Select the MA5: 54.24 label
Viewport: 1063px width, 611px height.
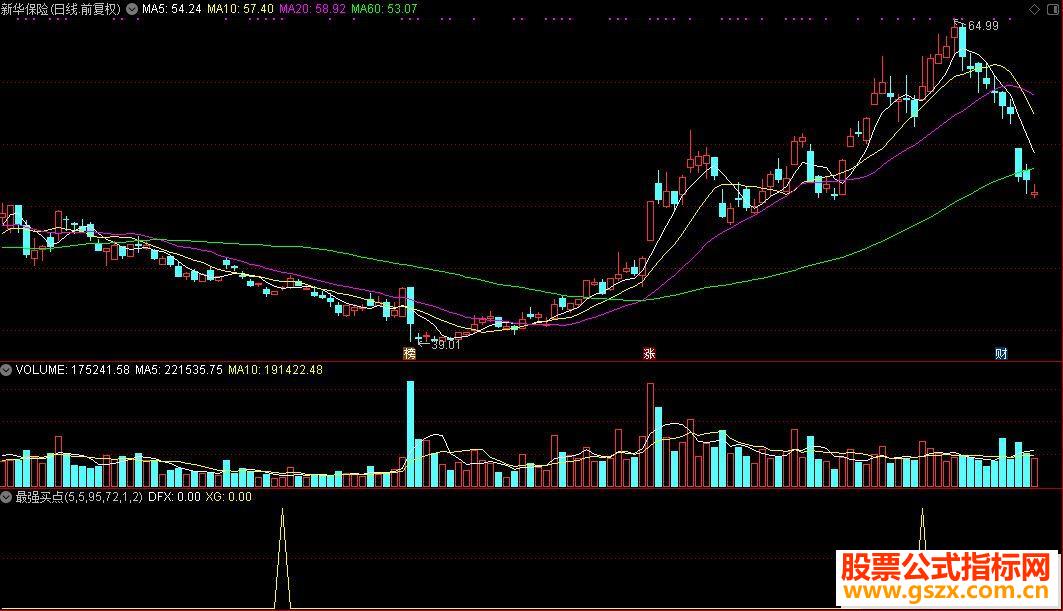[172, 9]
